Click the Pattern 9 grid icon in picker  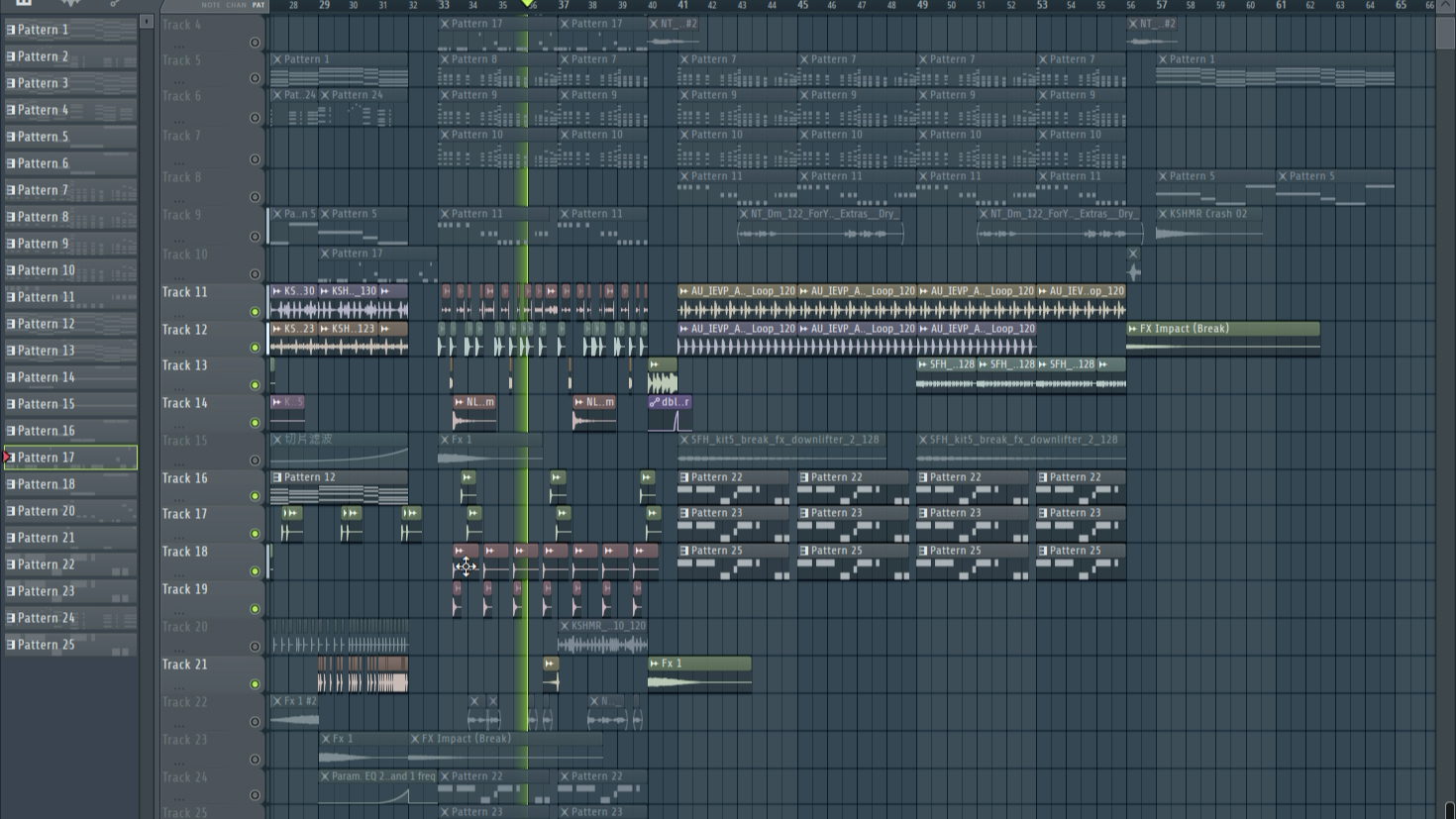11,244
